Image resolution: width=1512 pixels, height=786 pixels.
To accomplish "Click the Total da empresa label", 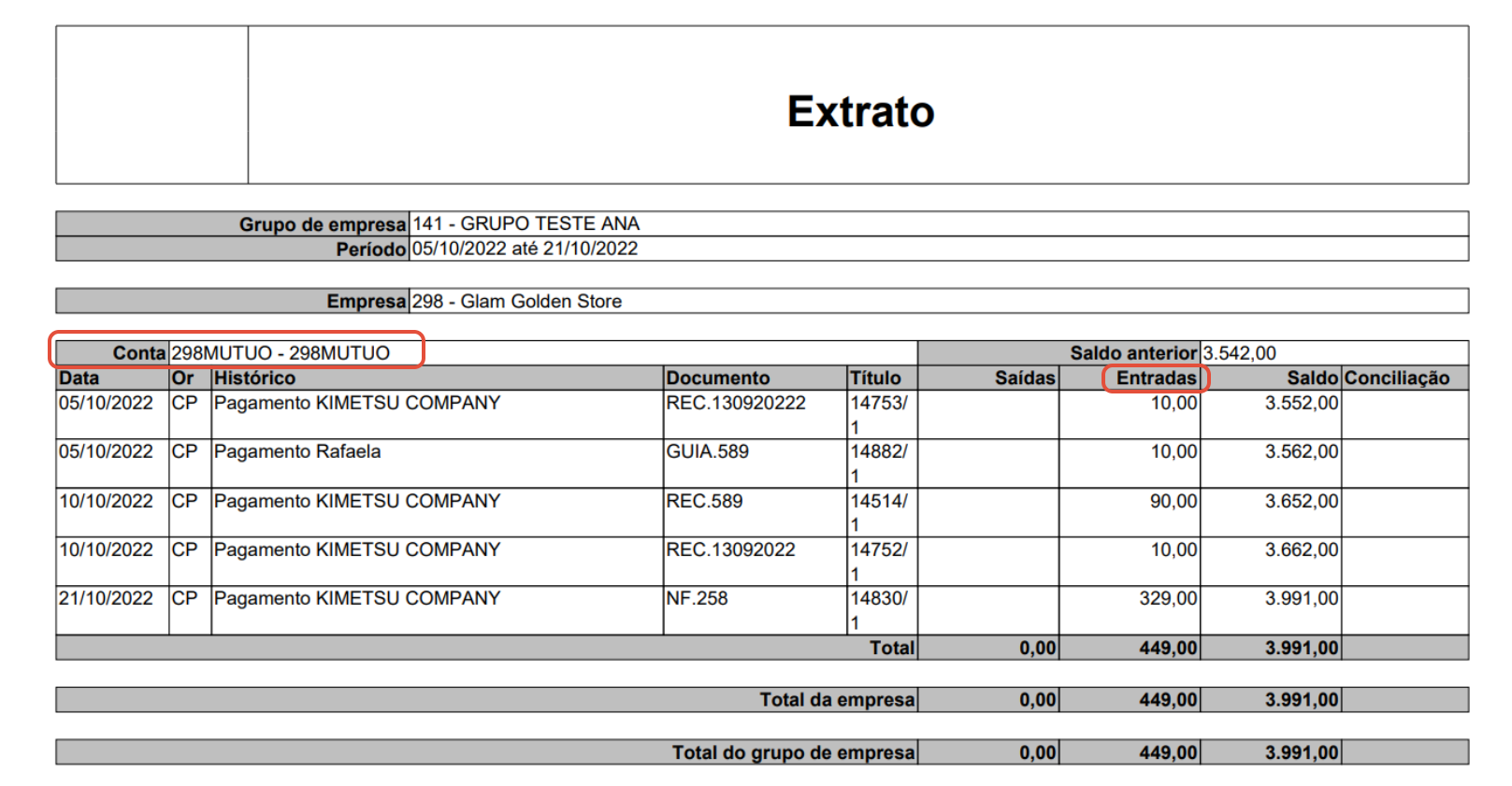I will 837,700.
